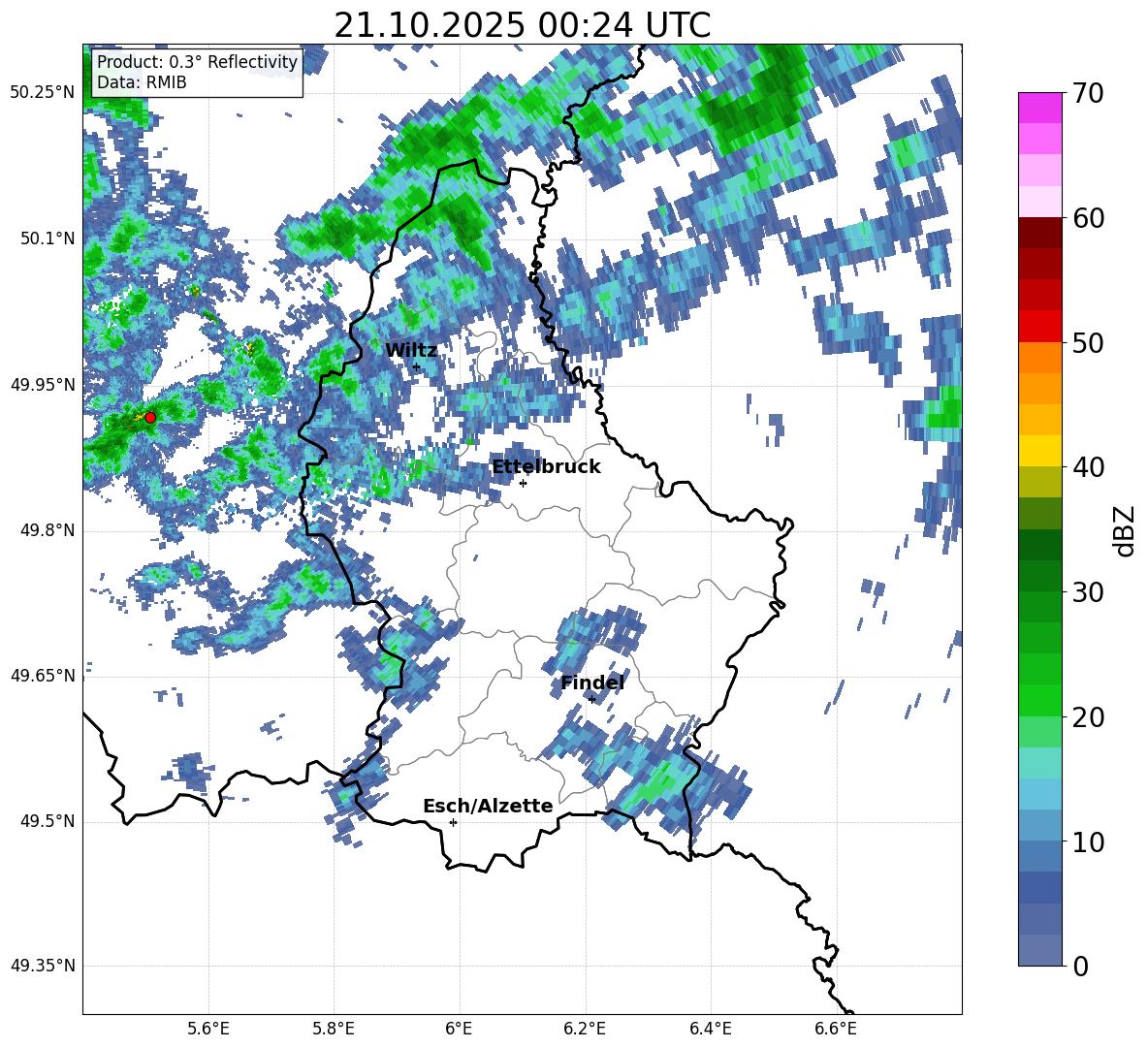Click the colorbar value 30
This screenshot has height=1048, width=1148.
coord(1088,592)
